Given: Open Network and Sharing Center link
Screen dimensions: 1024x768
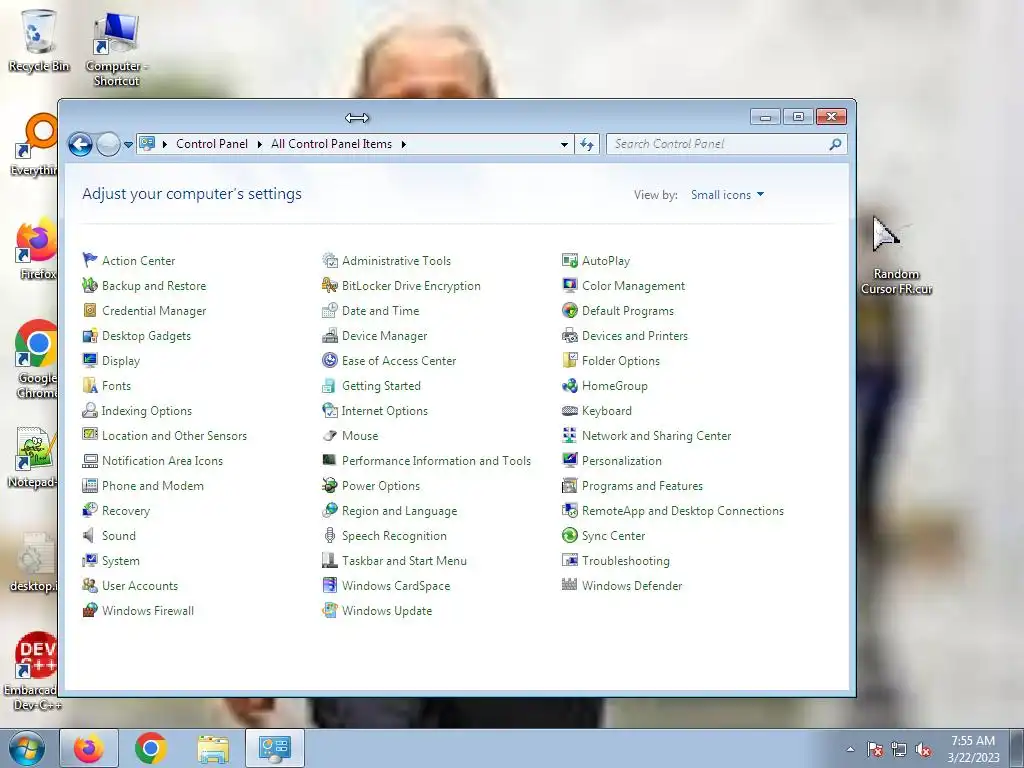Looking at the screenshot, I should coord(656,436).
